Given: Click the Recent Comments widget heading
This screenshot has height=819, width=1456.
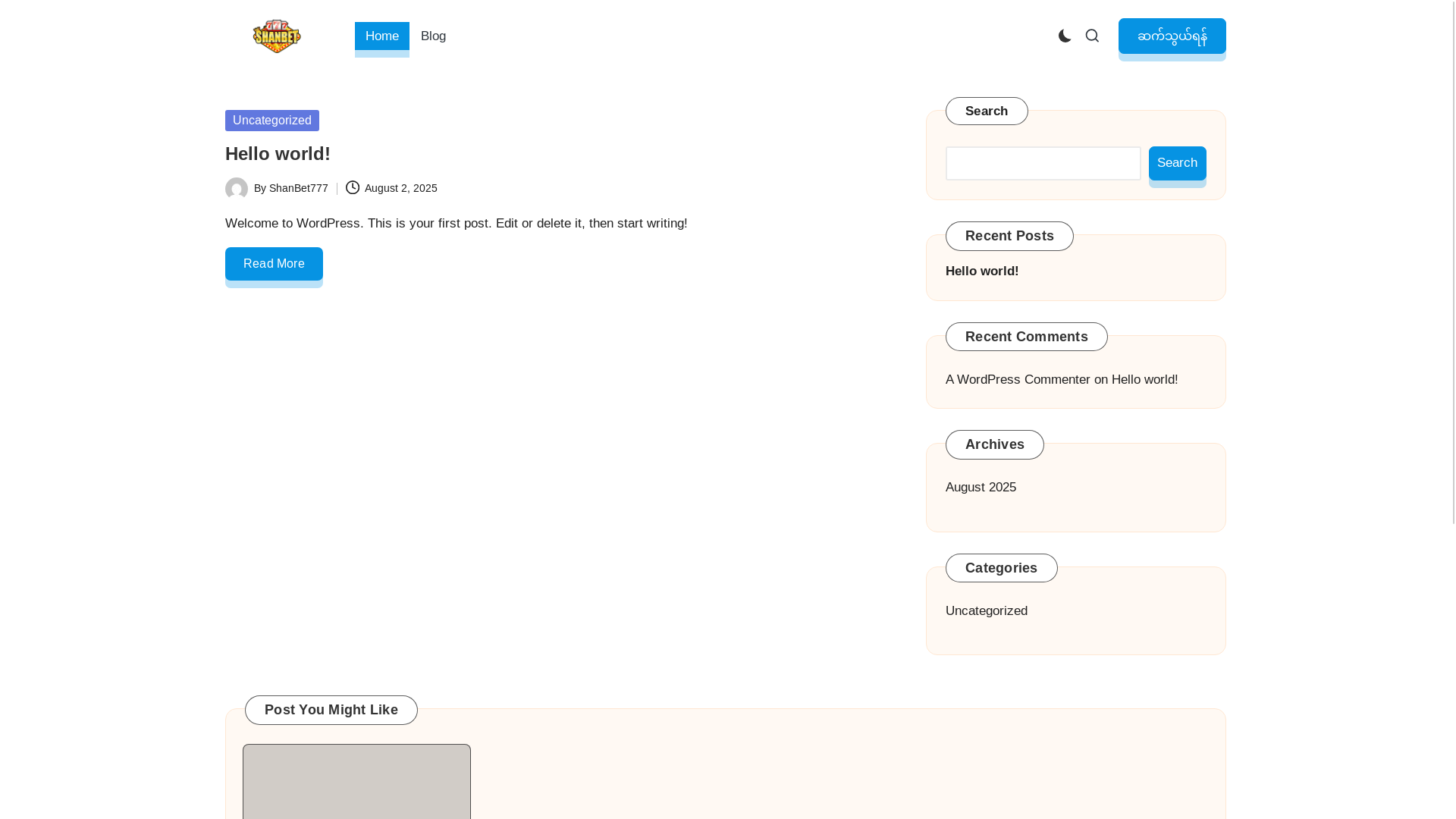Looking at the screenshot, I should (x=1026, y=337).
